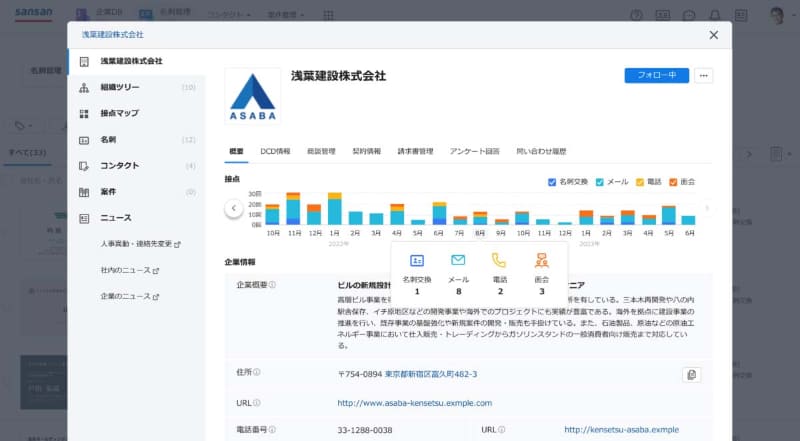The image size is (800, 441).
Task: Select コンタクト in the sidebar
Action: [x=137, y=166]
